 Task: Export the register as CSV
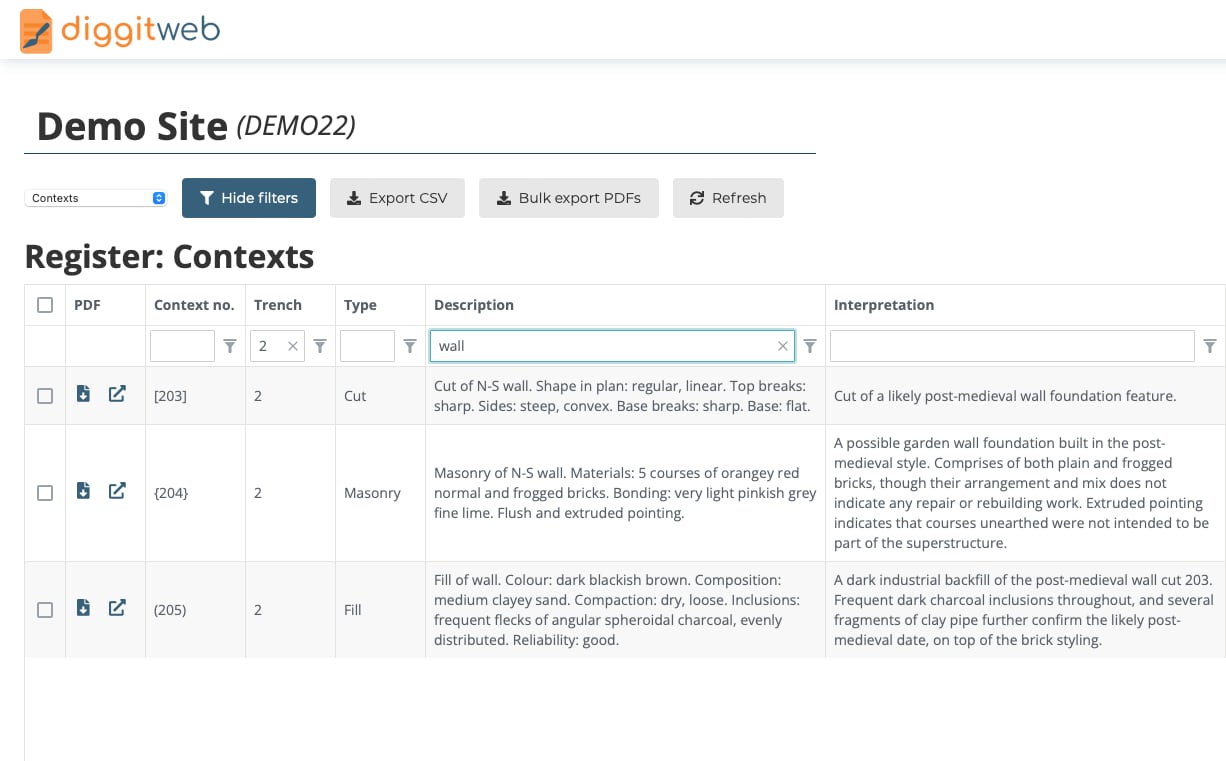(x=397, y=198)
